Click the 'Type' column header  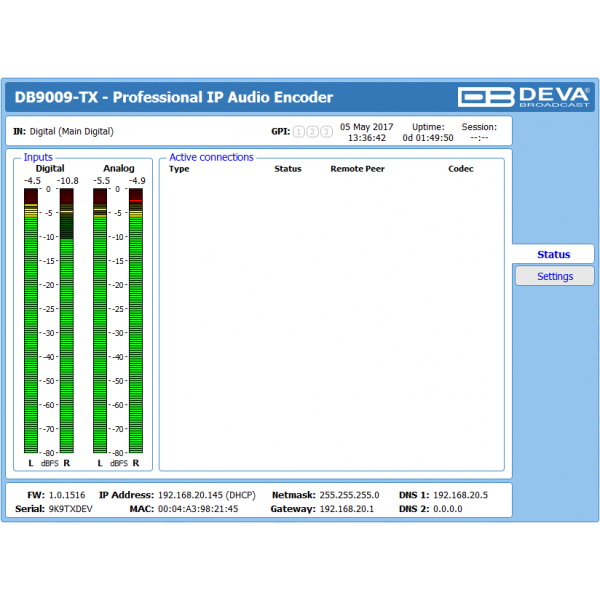pyautogui.click(x=179, y=169)
